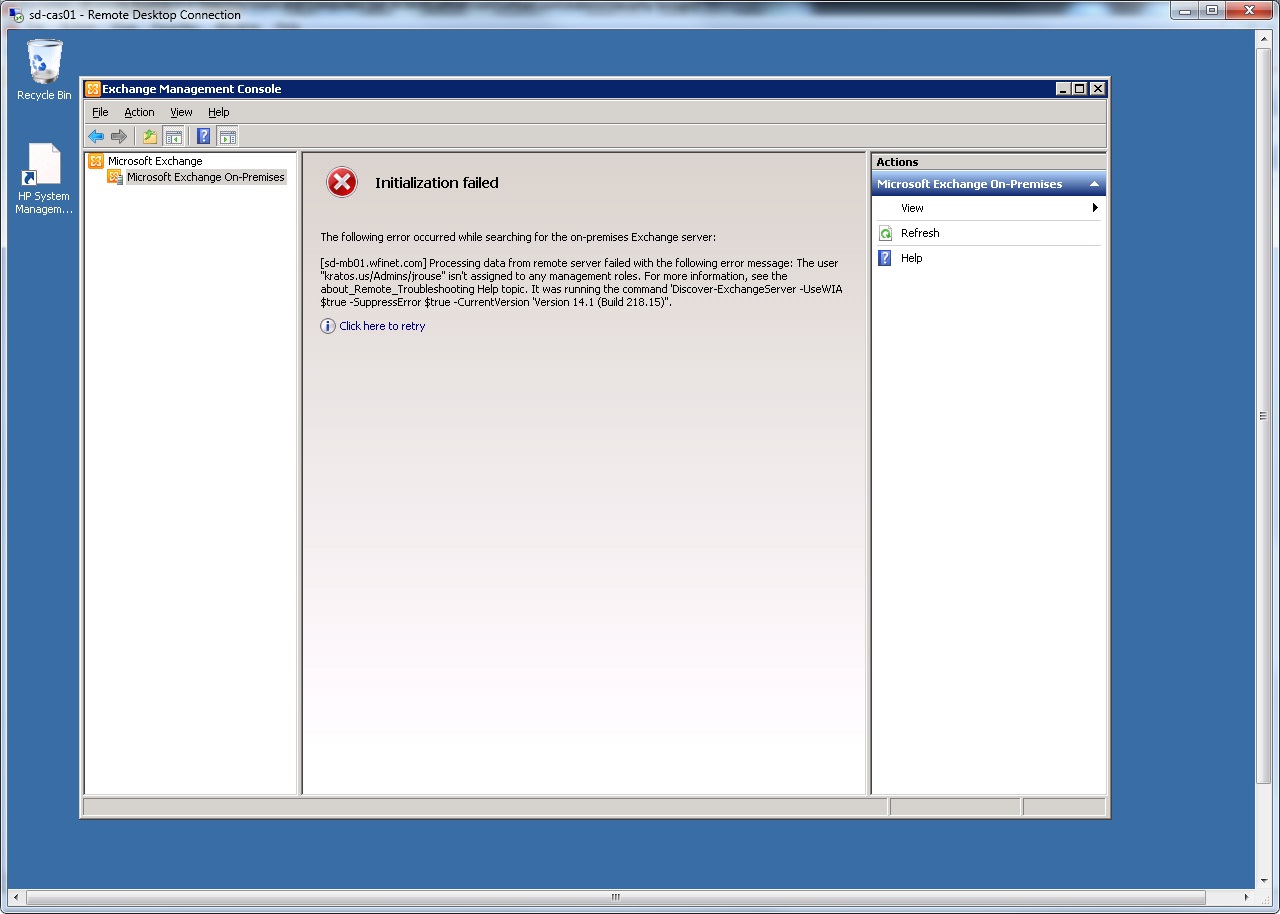
Task: Click the horizontal scrollbar left arrow
Action: tap(14, 897)
